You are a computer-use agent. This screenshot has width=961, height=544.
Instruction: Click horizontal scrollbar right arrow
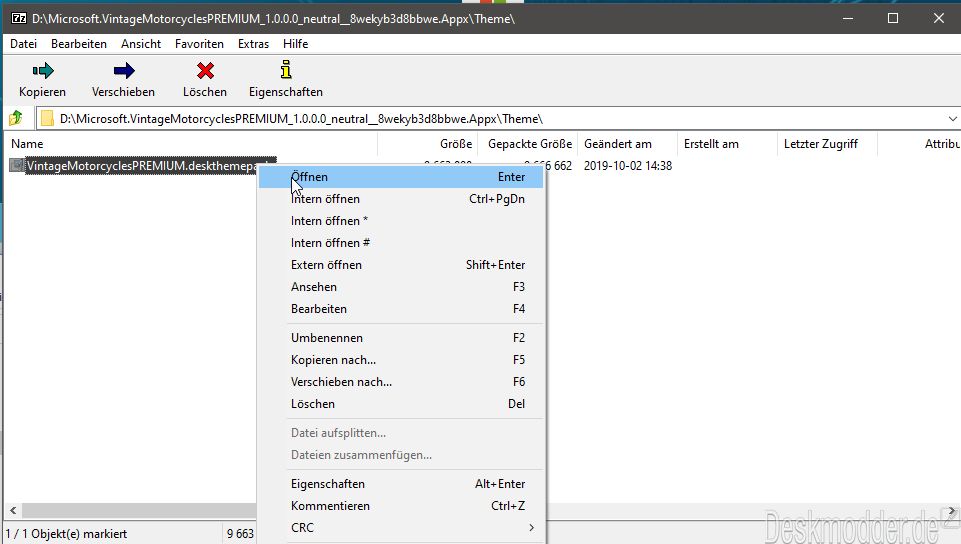pyautogui.click(x=952, y=510)
